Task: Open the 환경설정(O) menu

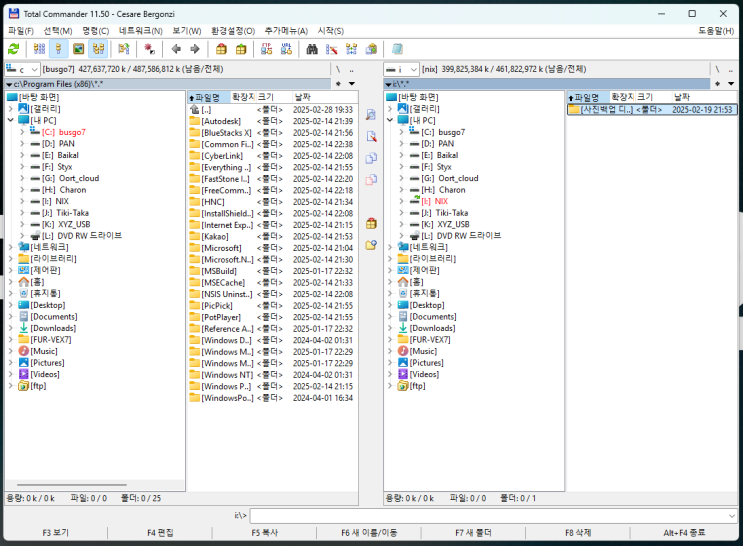Action: click(233, 31)
